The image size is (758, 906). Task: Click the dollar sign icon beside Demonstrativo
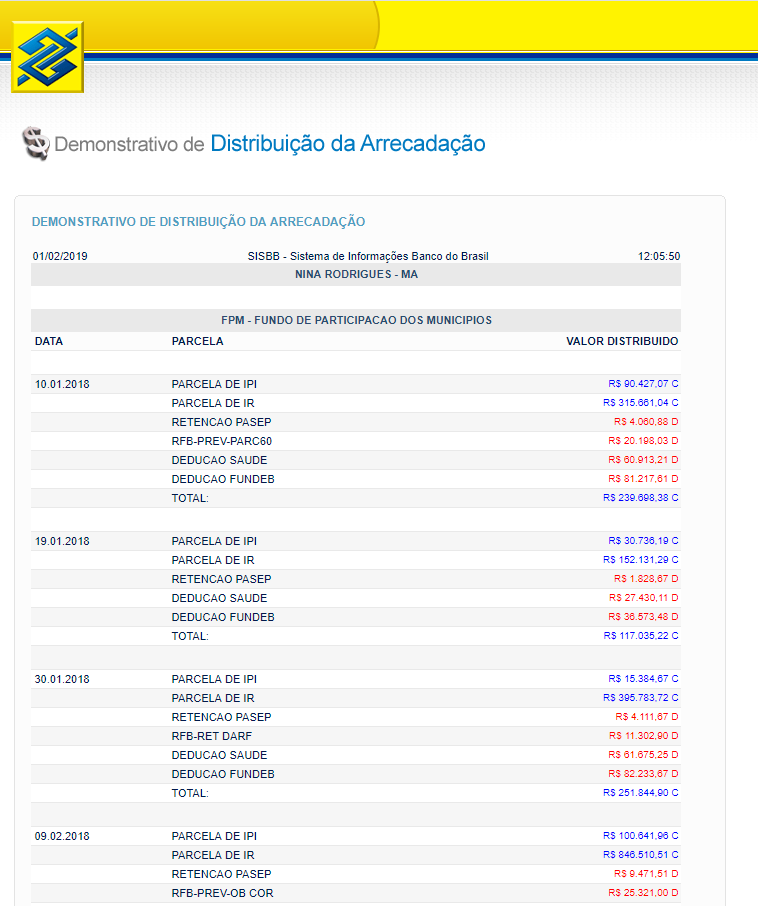(35, 144)
